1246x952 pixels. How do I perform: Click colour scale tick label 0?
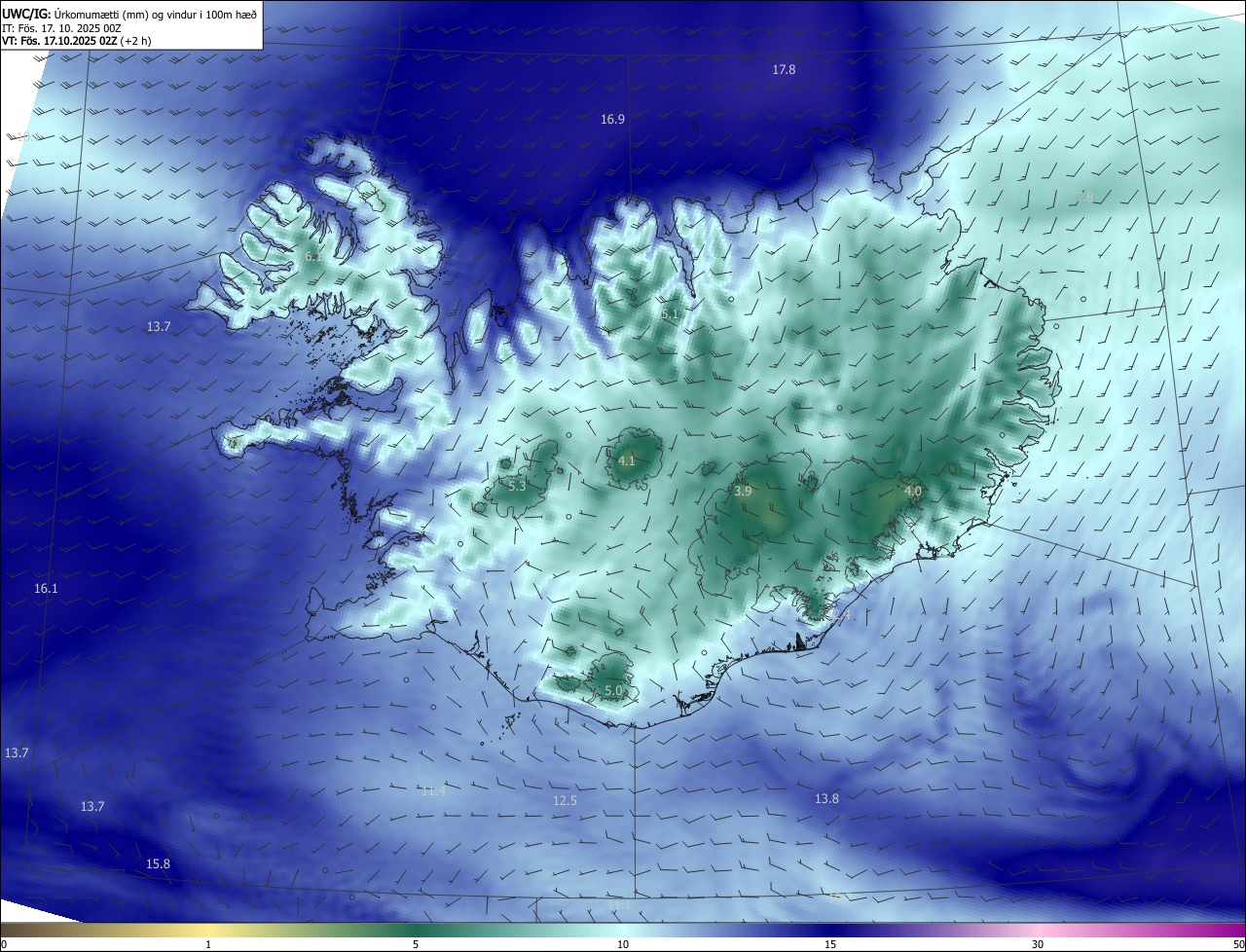click(4, 944)
